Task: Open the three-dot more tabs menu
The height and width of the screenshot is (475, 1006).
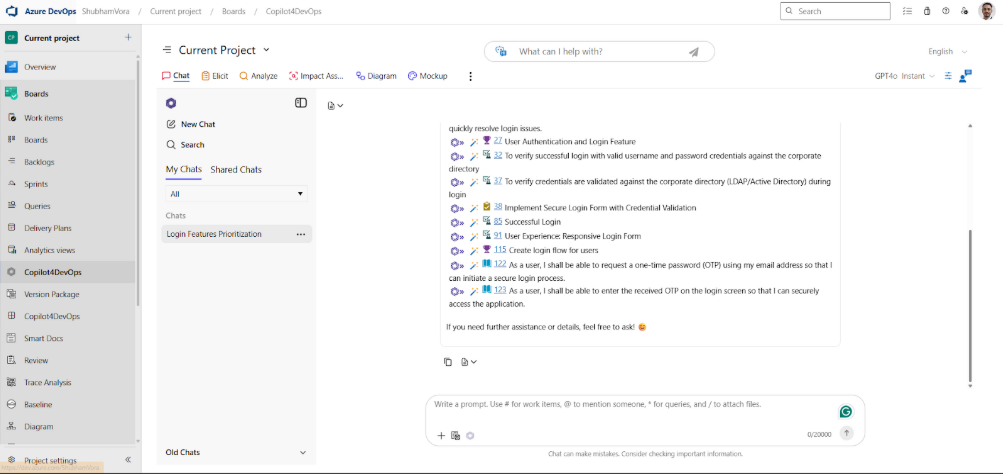Action: click(x=470, y=76)
